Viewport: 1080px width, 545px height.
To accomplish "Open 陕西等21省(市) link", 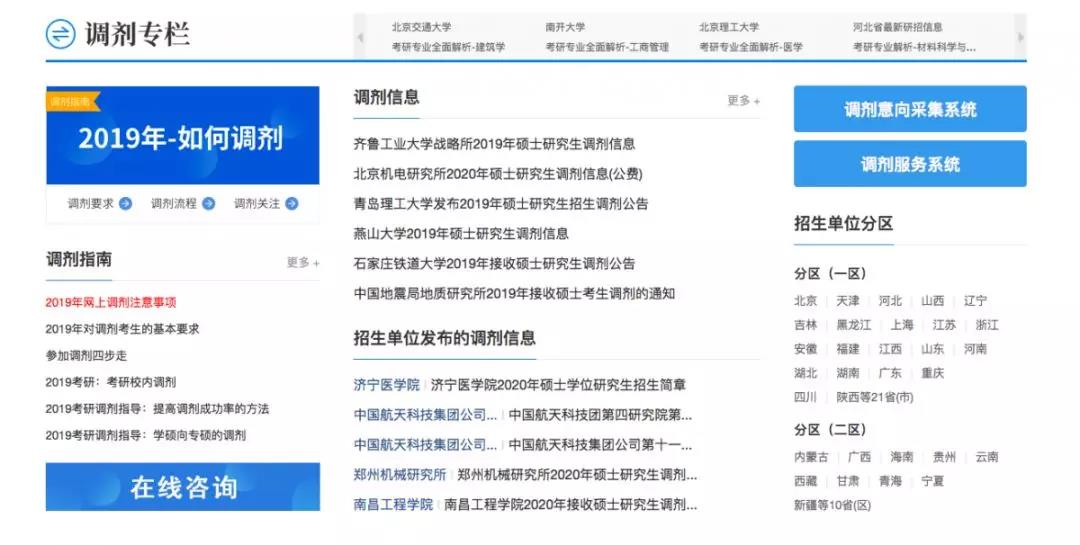I will [875, 398].
